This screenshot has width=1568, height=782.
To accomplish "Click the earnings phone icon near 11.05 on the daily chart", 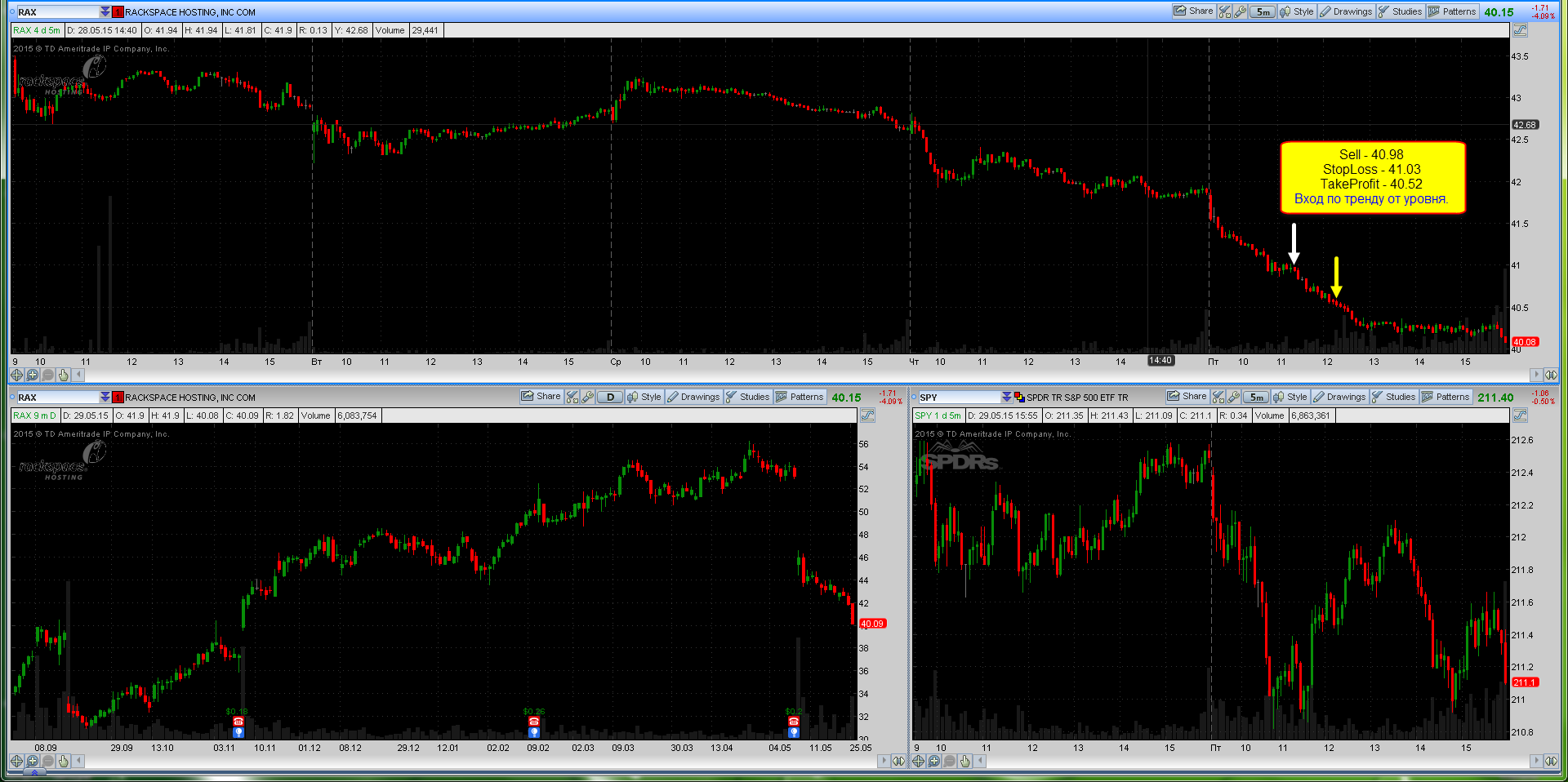I will [x=794, y=722].
